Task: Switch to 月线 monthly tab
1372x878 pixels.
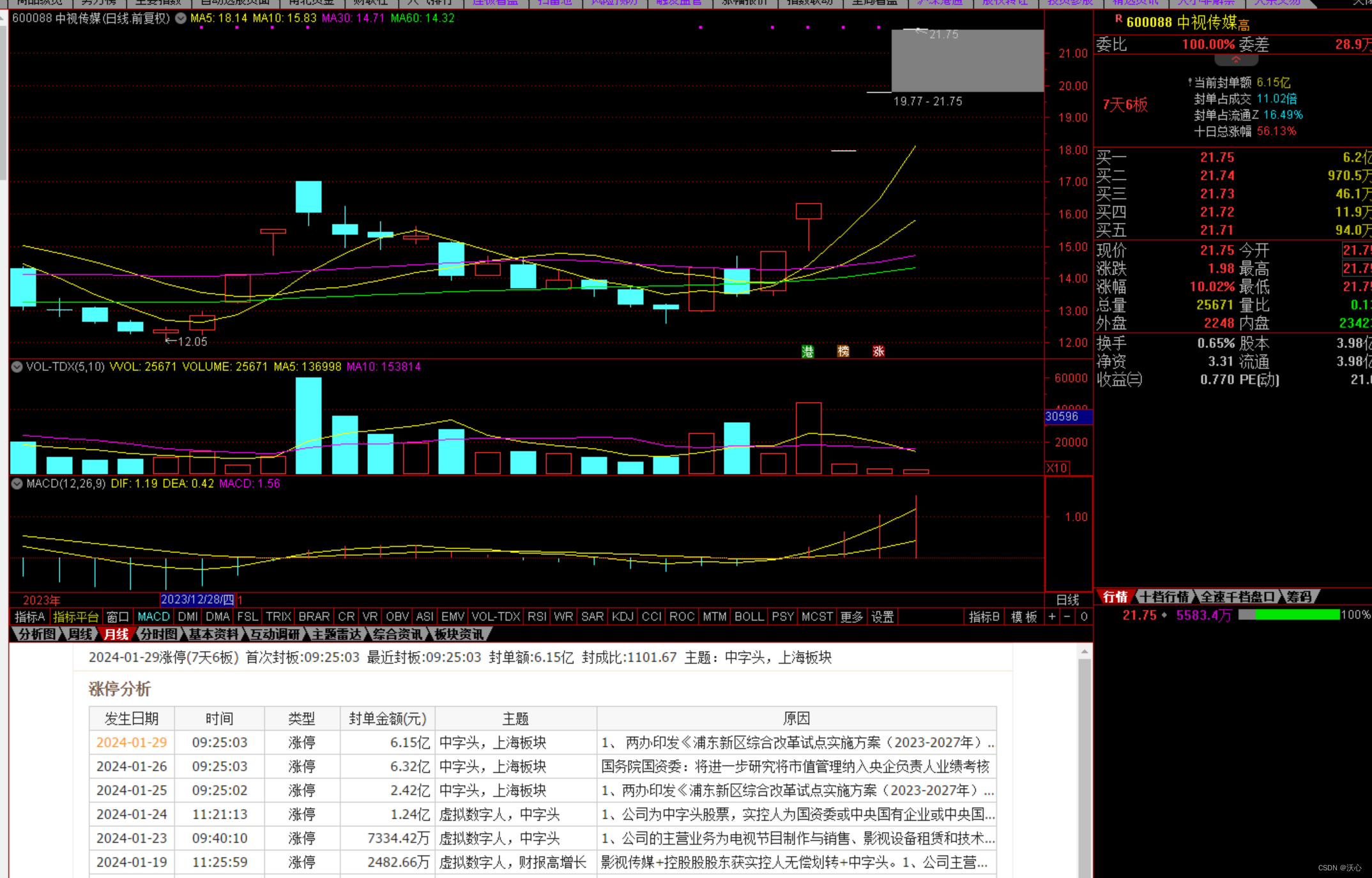Action: (116, 634)
